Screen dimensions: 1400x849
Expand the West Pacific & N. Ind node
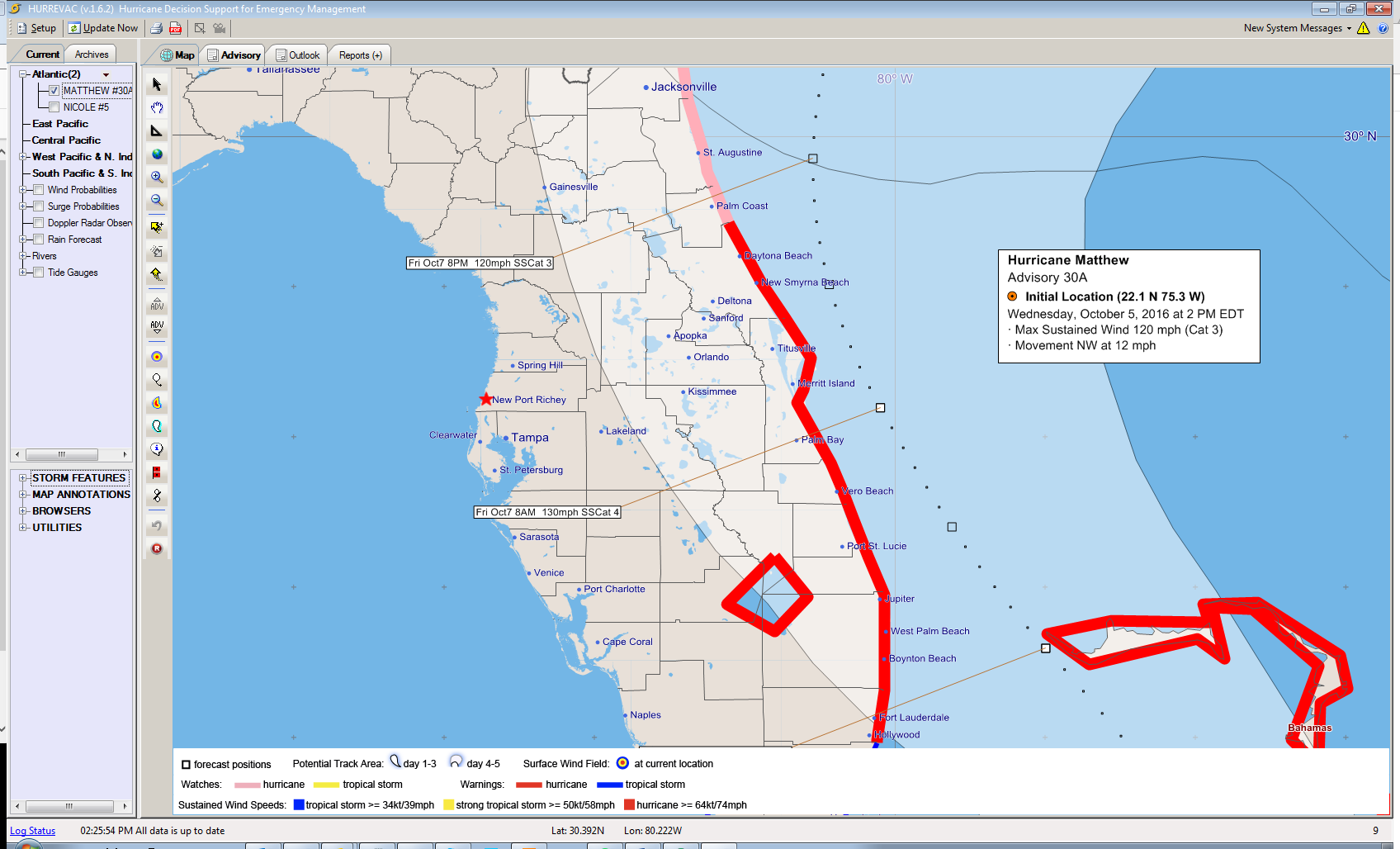point(23,157)
